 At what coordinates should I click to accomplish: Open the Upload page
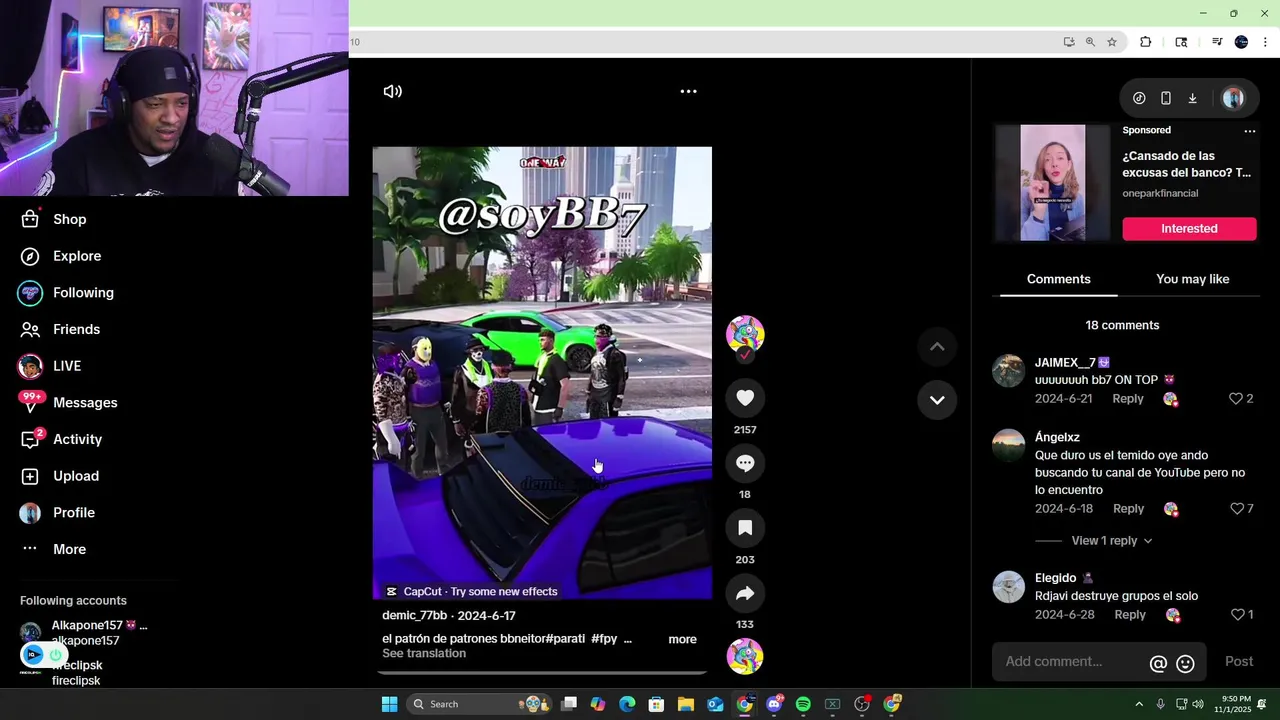pos(60,476)
